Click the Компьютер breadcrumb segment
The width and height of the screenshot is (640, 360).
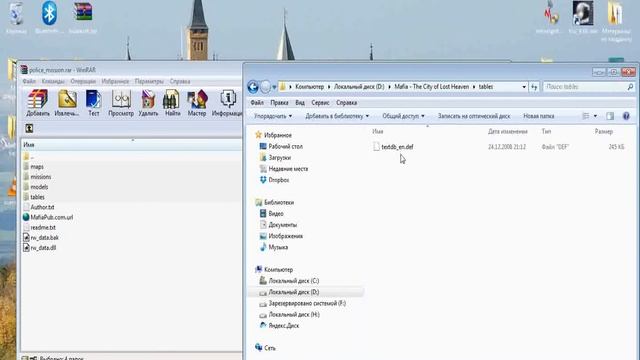[309, 87]
